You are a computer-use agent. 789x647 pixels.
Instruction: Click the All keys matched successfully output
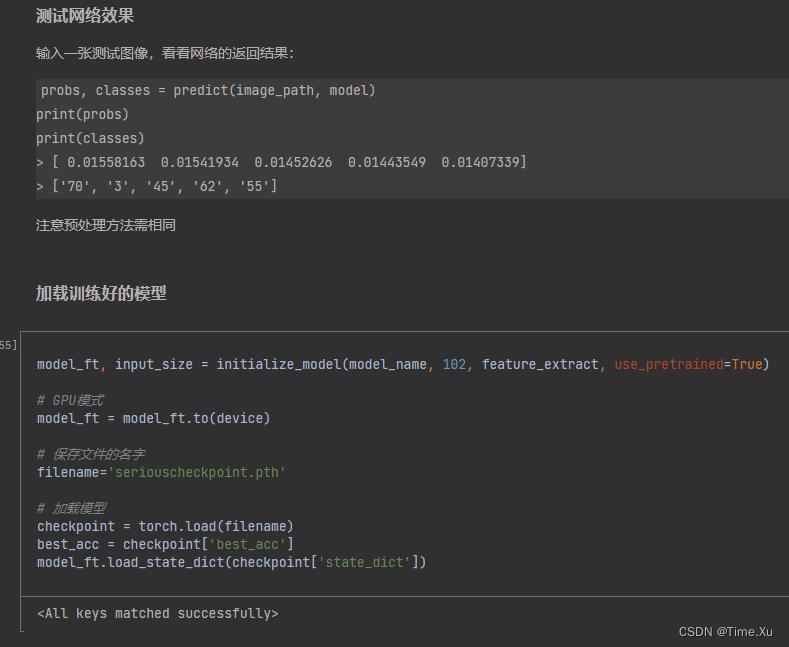157,613
